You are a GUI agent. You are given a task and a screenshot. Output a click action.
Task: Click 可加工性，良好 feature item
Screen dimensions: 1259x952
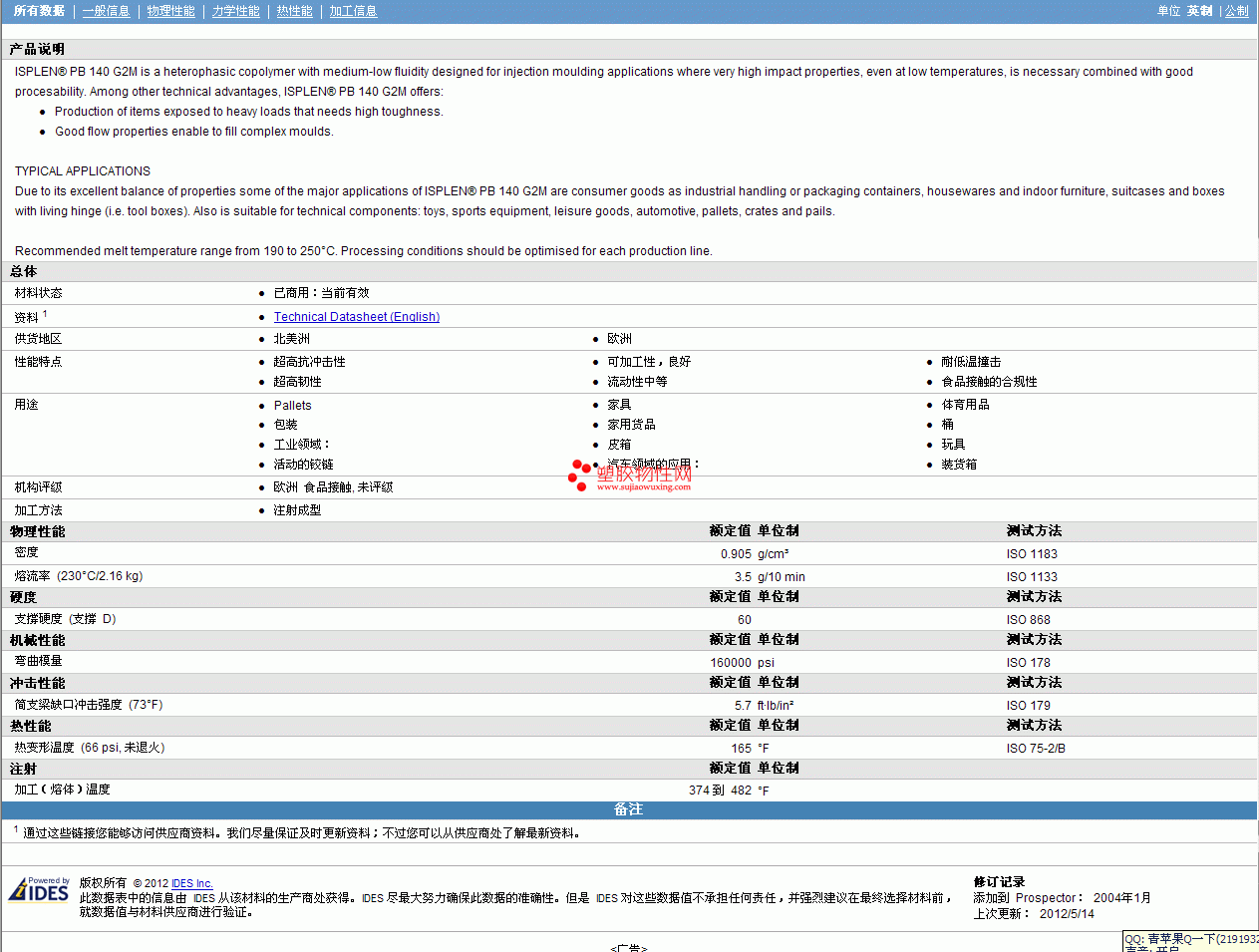click(x=649, y=362)
